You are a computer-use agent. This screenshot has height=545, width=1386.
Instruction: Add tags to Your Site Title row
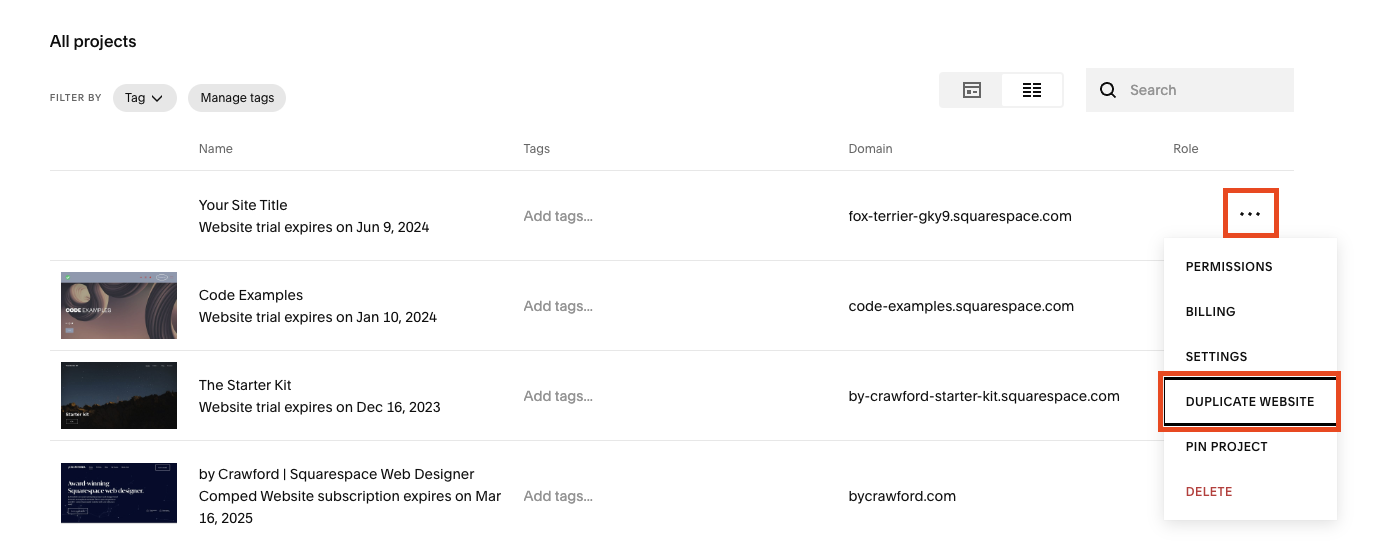pos(558,216)
